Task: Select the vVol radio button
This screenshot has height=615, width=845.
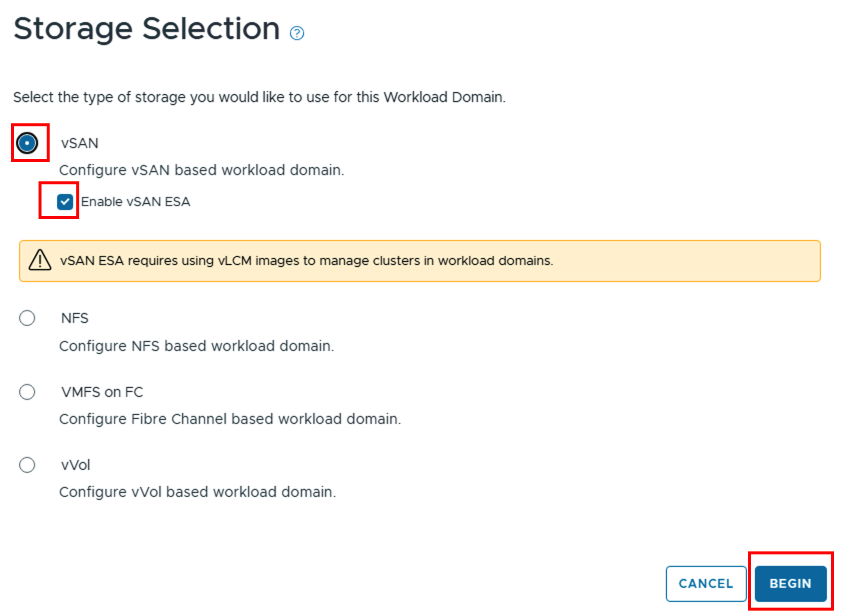Action: (x=27, y=465)
